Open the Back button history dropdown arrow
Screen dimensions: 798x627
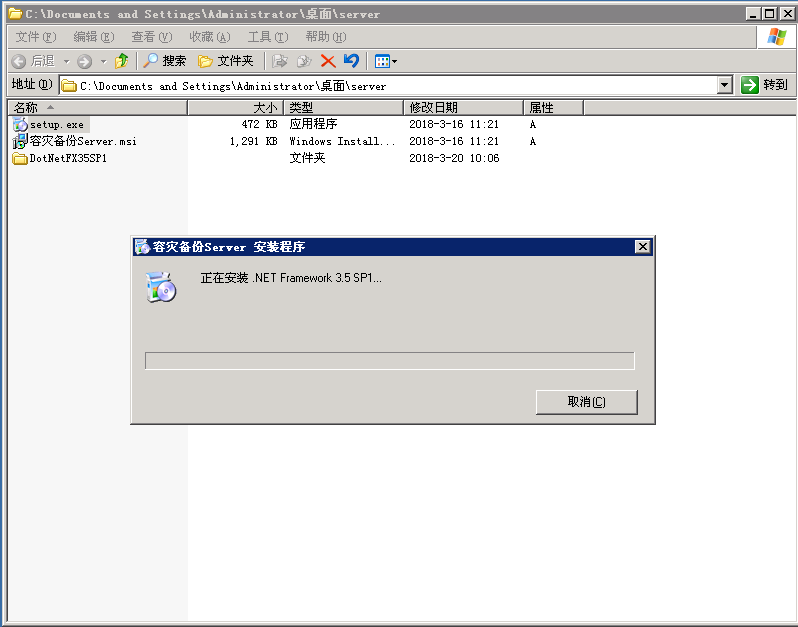[68, 61]
